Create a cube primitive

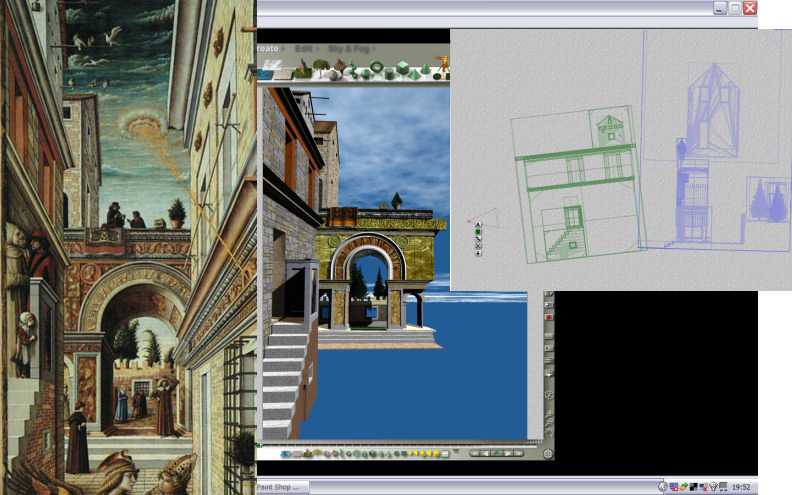point(402,68)
